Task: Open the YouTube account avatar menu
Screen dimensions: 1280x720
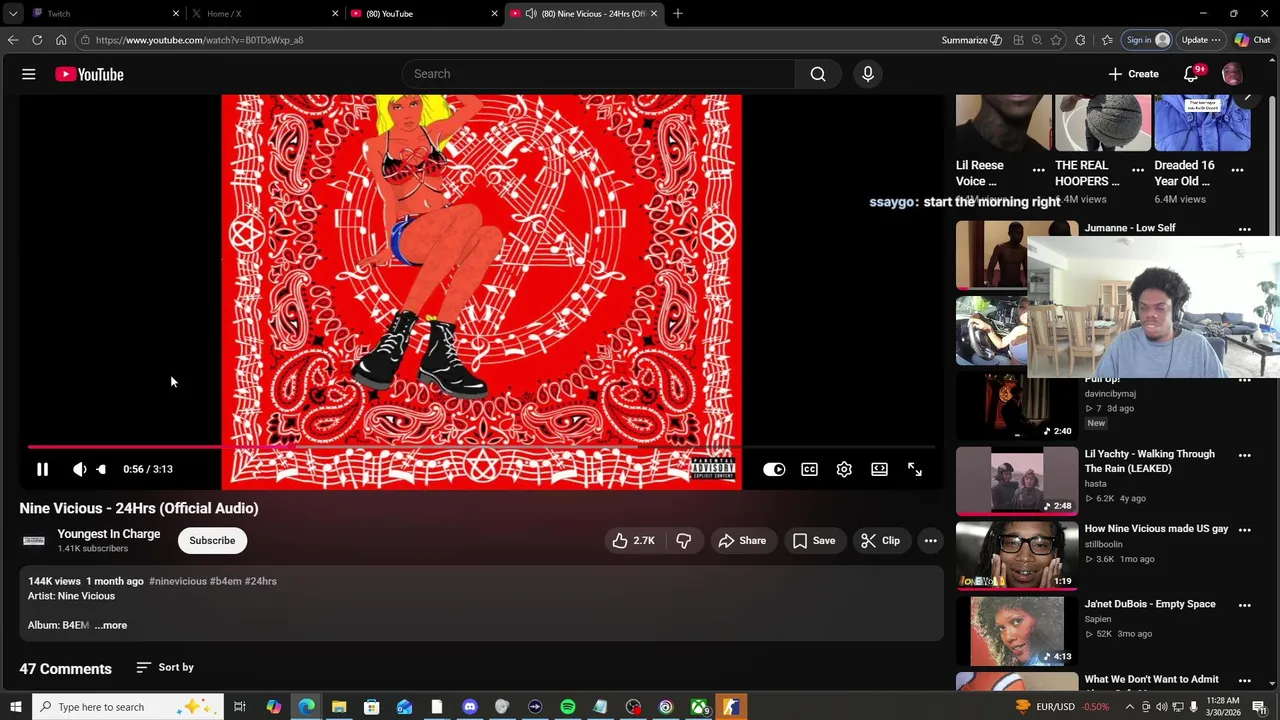Action: (1232, 74)
